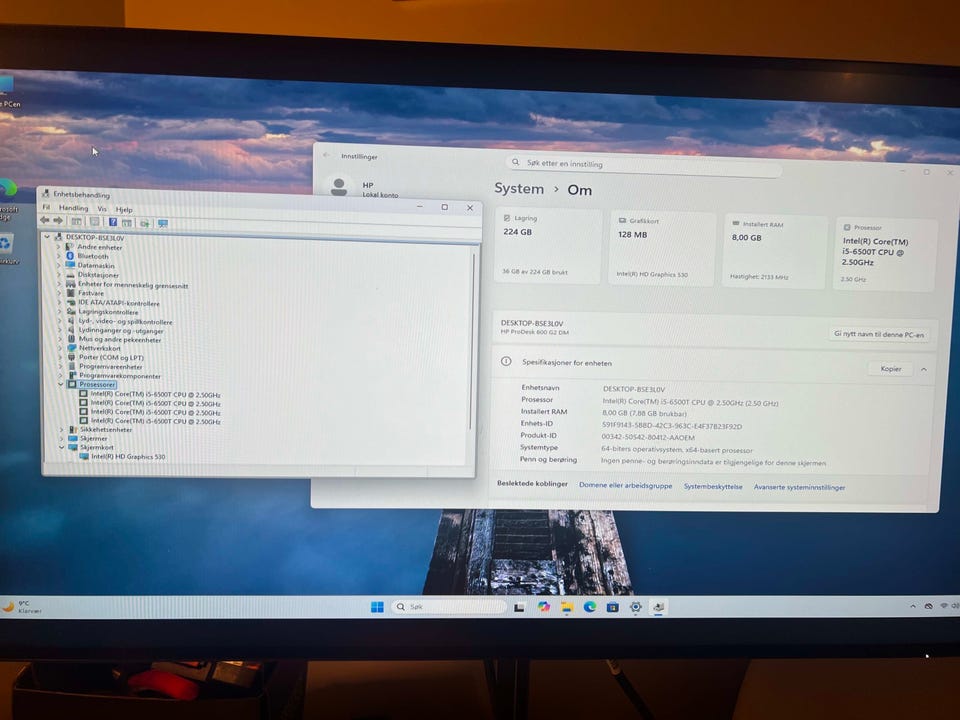Select Enheter for menneskelig grensesnitt row
Screen dimensions: 960x720
[x=133, y=285]
